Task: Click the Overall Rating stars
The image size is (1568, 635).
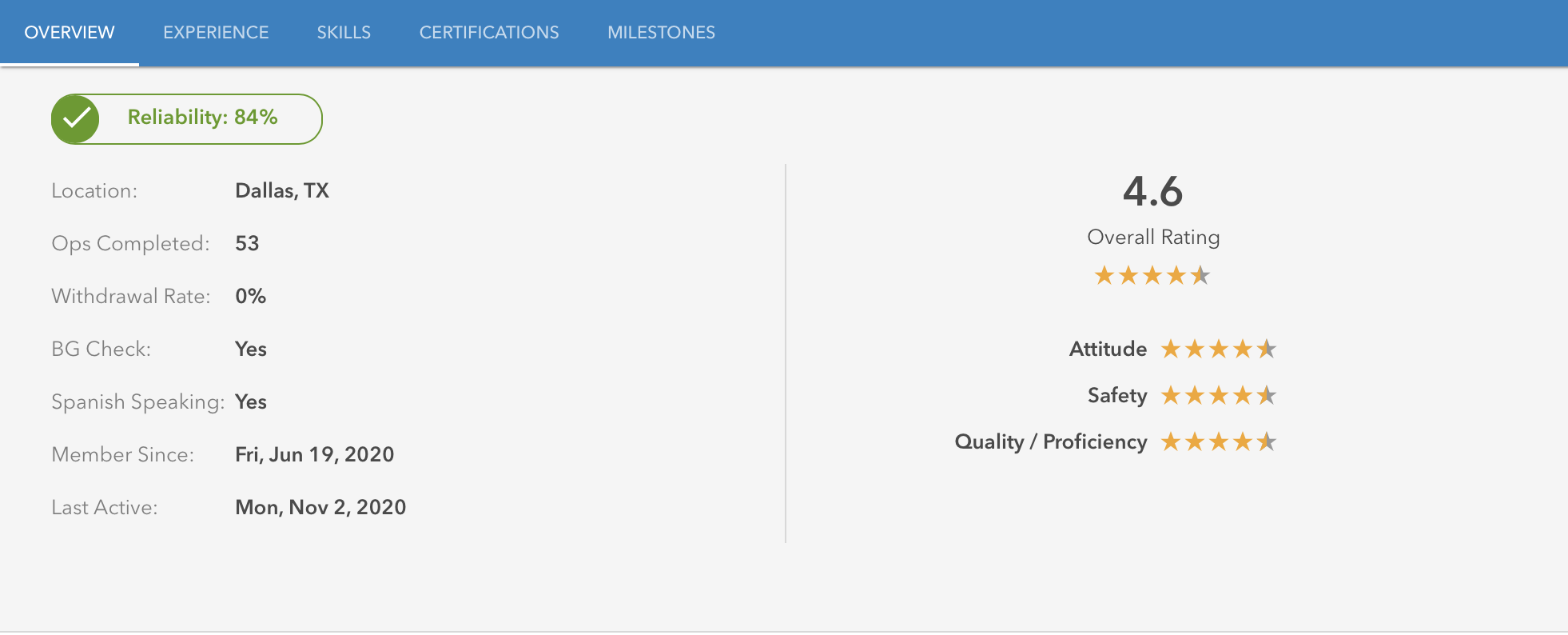Action: point(1152,276)
